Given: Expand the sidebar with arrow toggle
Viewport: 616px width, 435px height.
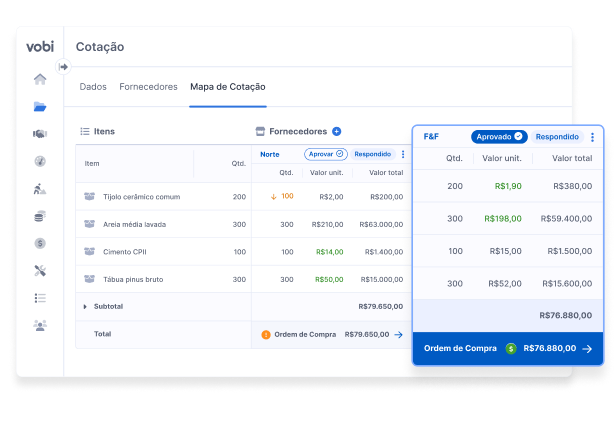Looking at the screenshot, I should point(63,67).
